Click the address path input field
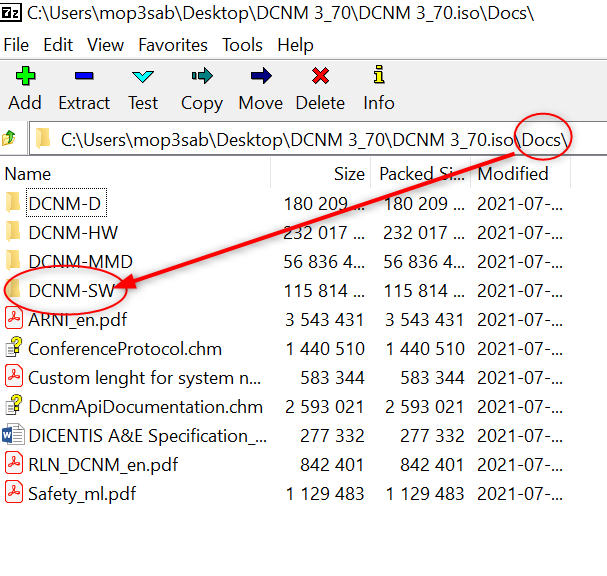 click(317, 139)
